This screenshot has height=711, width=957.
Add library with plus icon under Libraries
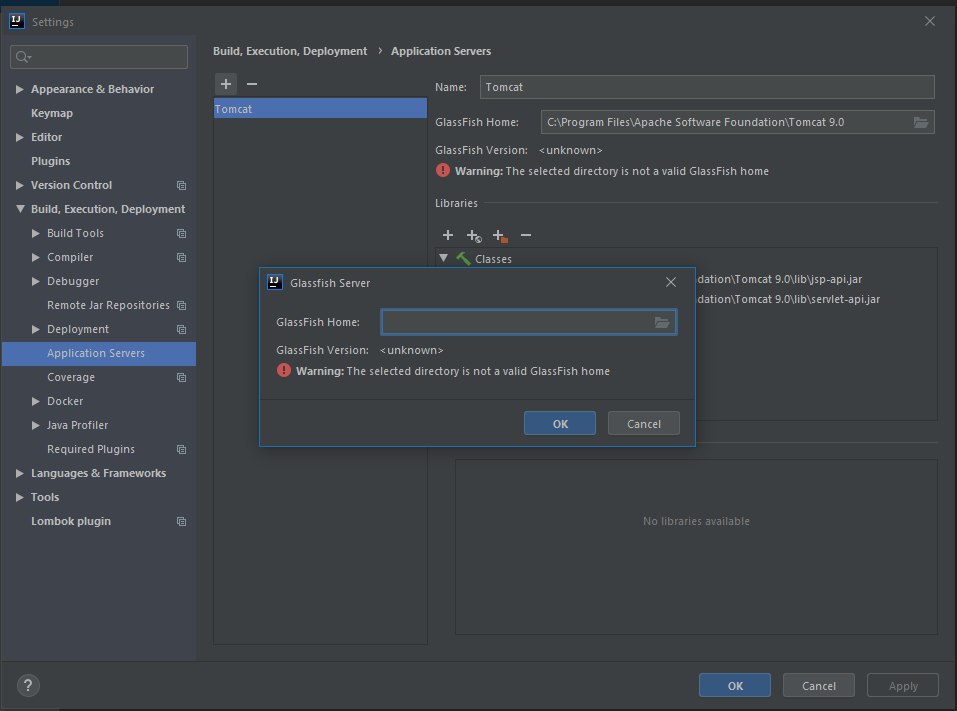[448, 235]
